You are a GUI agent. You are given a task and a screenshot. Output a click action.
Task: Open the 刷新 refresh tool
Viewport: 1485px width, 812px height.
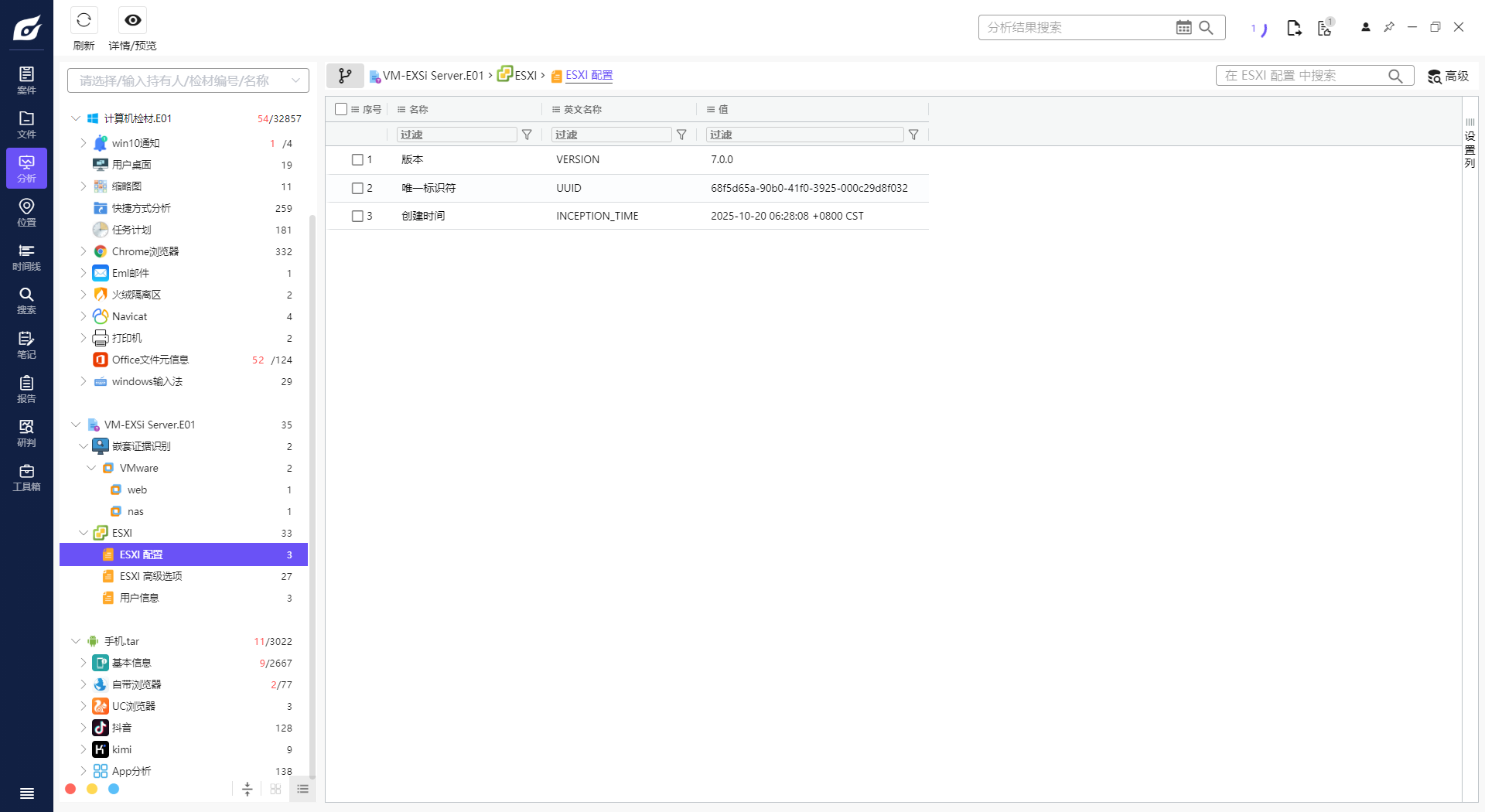coord(84,20)
